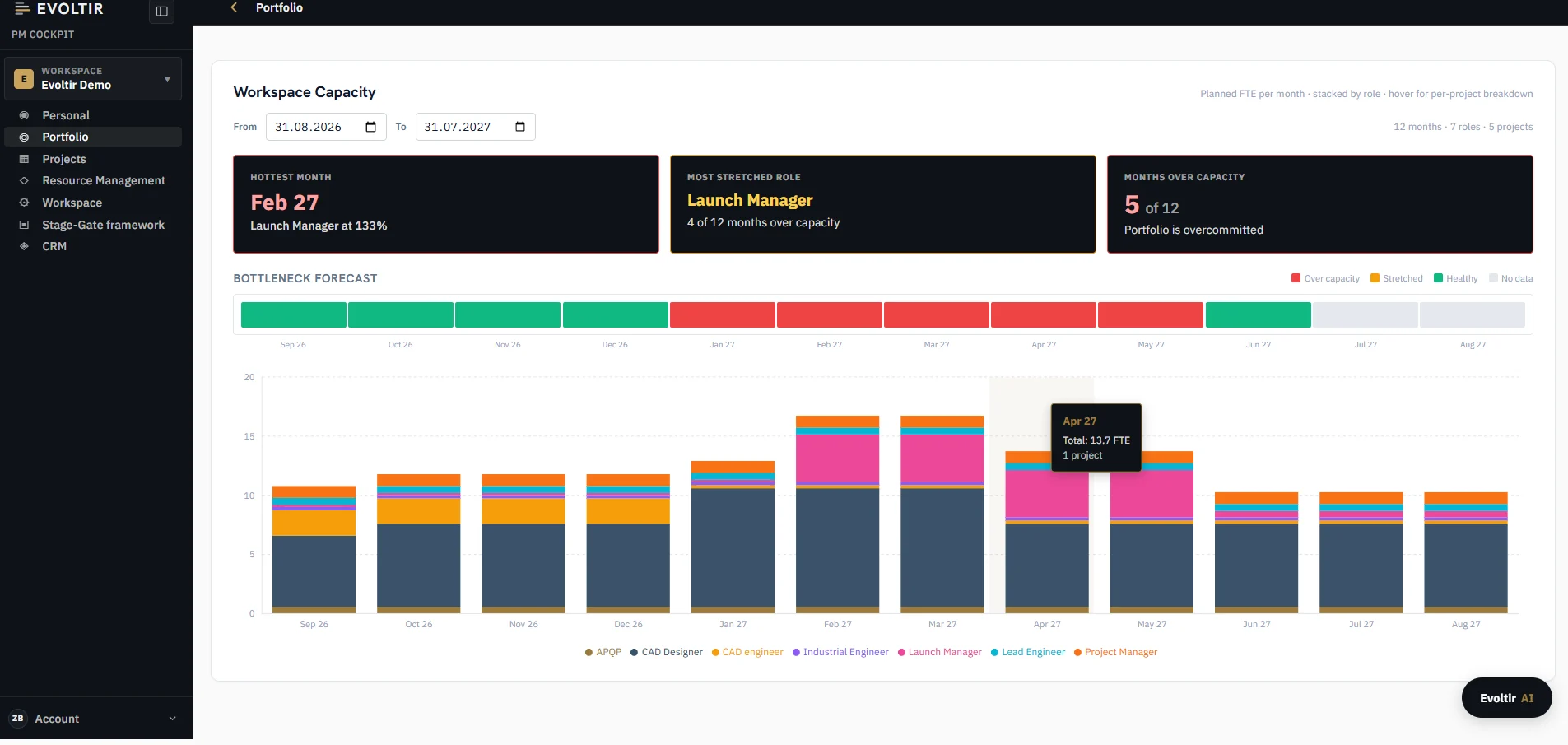Toggle CAD Designer series in legend

pyautogui.click(x=667, y=652)
